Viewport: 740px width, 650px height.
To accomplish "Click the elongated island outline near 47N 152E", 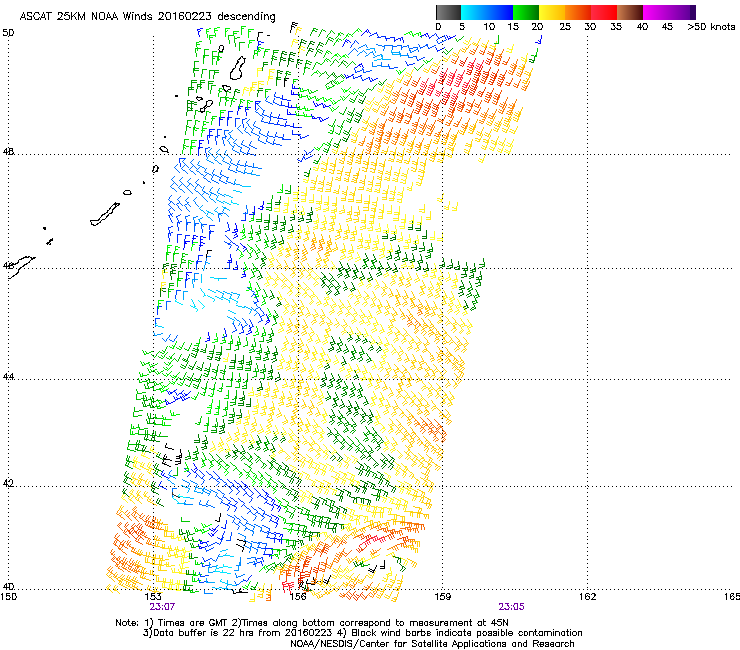I will click(105, 215).
